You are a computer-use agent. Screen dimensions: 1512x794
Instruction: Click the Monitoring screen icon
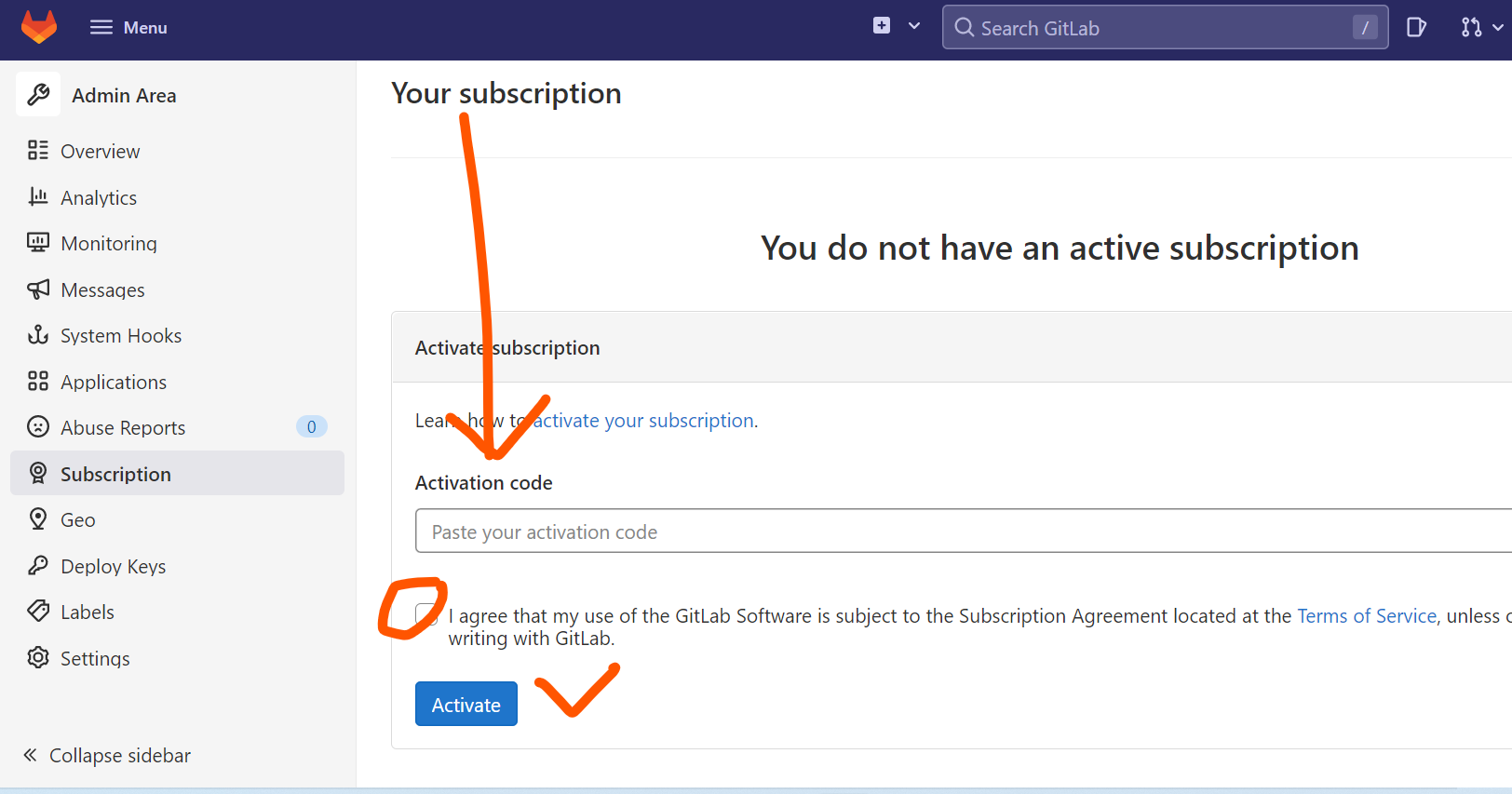tap(38, 243)
